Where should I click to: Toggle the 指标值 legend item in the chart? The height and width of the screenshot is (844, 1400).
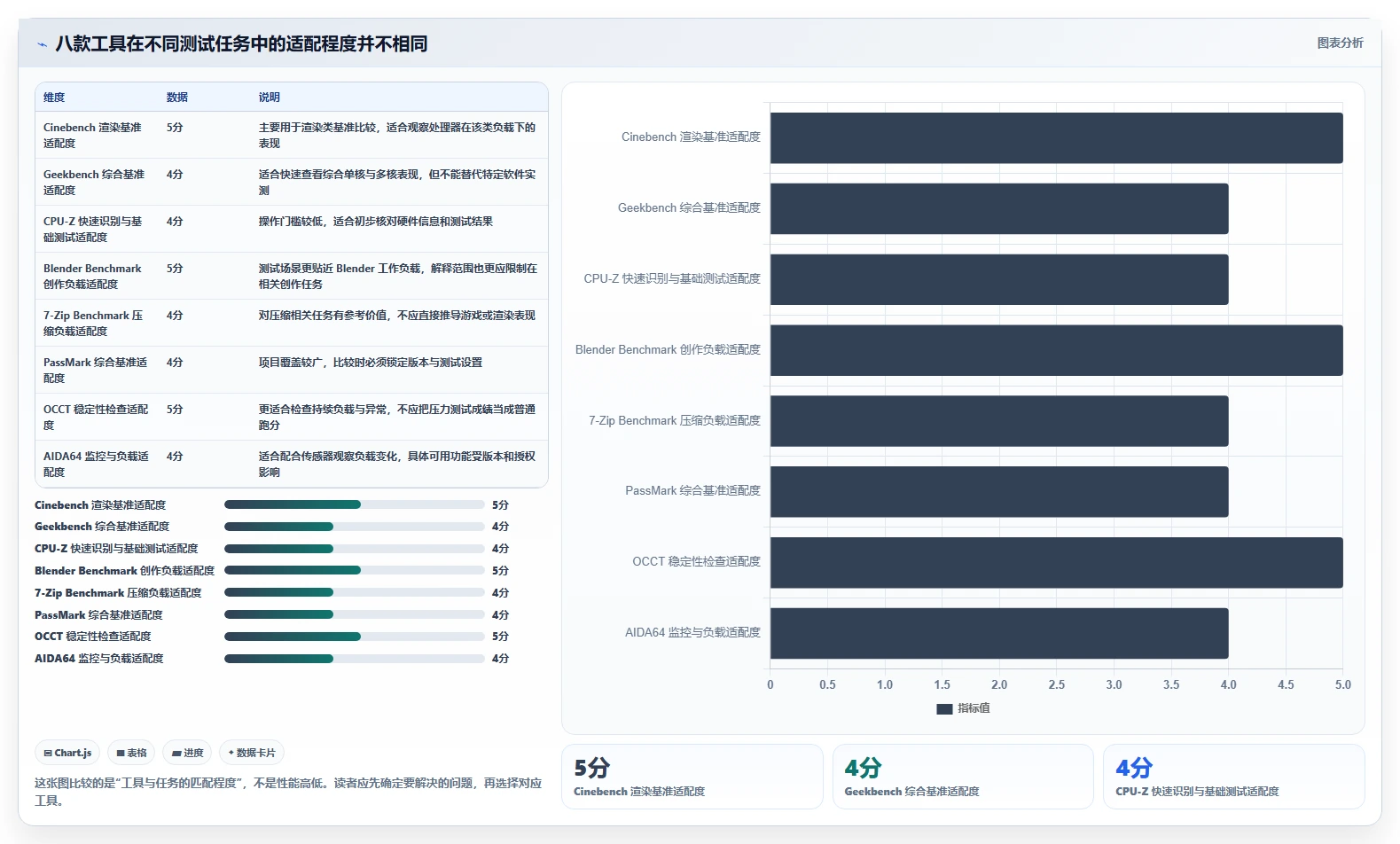tap(963, 708)
